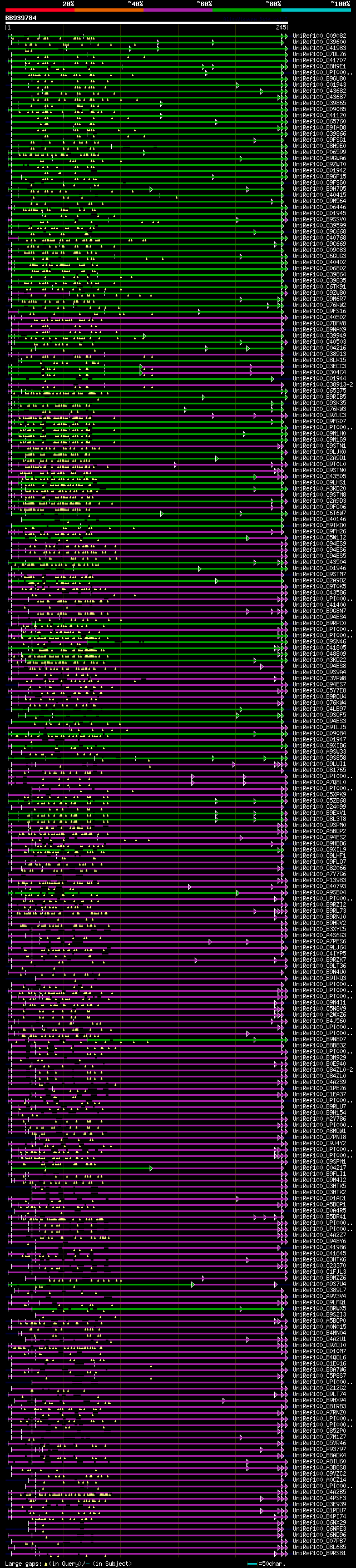Select UniRef100_Q01947 entry

(x=319, y=740)
